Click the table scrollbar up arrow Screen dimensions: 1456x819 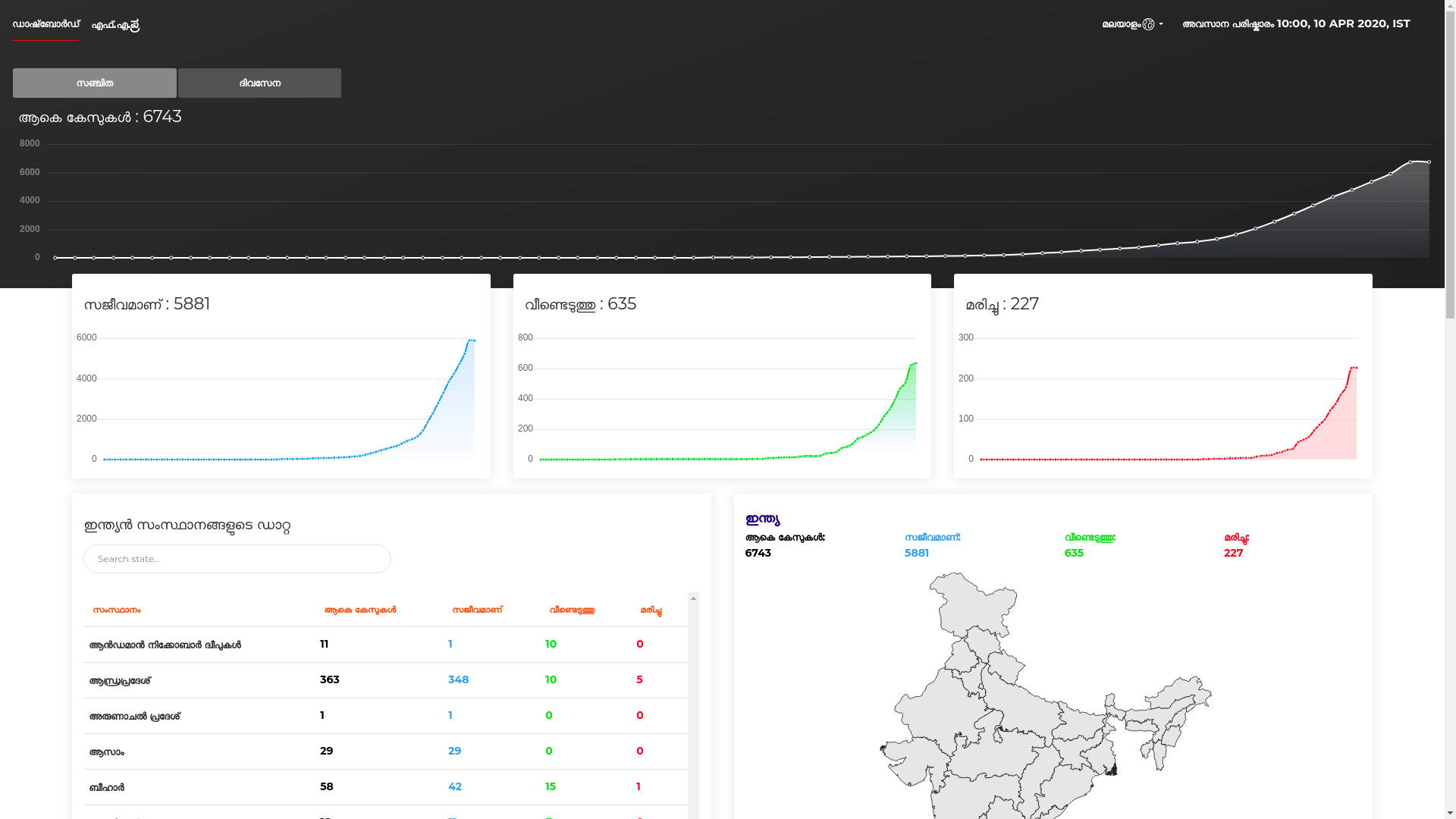click(693, 598)
